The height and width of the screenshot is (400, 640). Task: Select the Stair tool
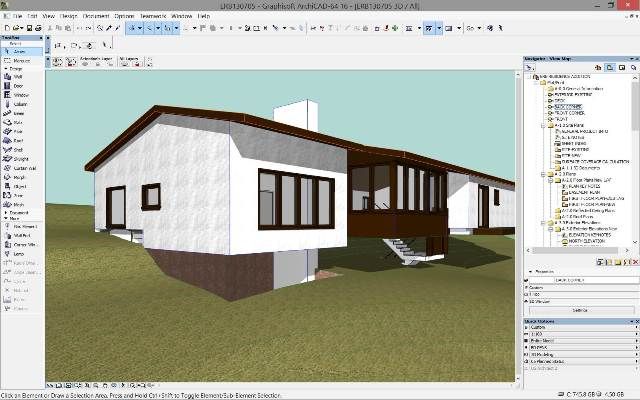21,132
